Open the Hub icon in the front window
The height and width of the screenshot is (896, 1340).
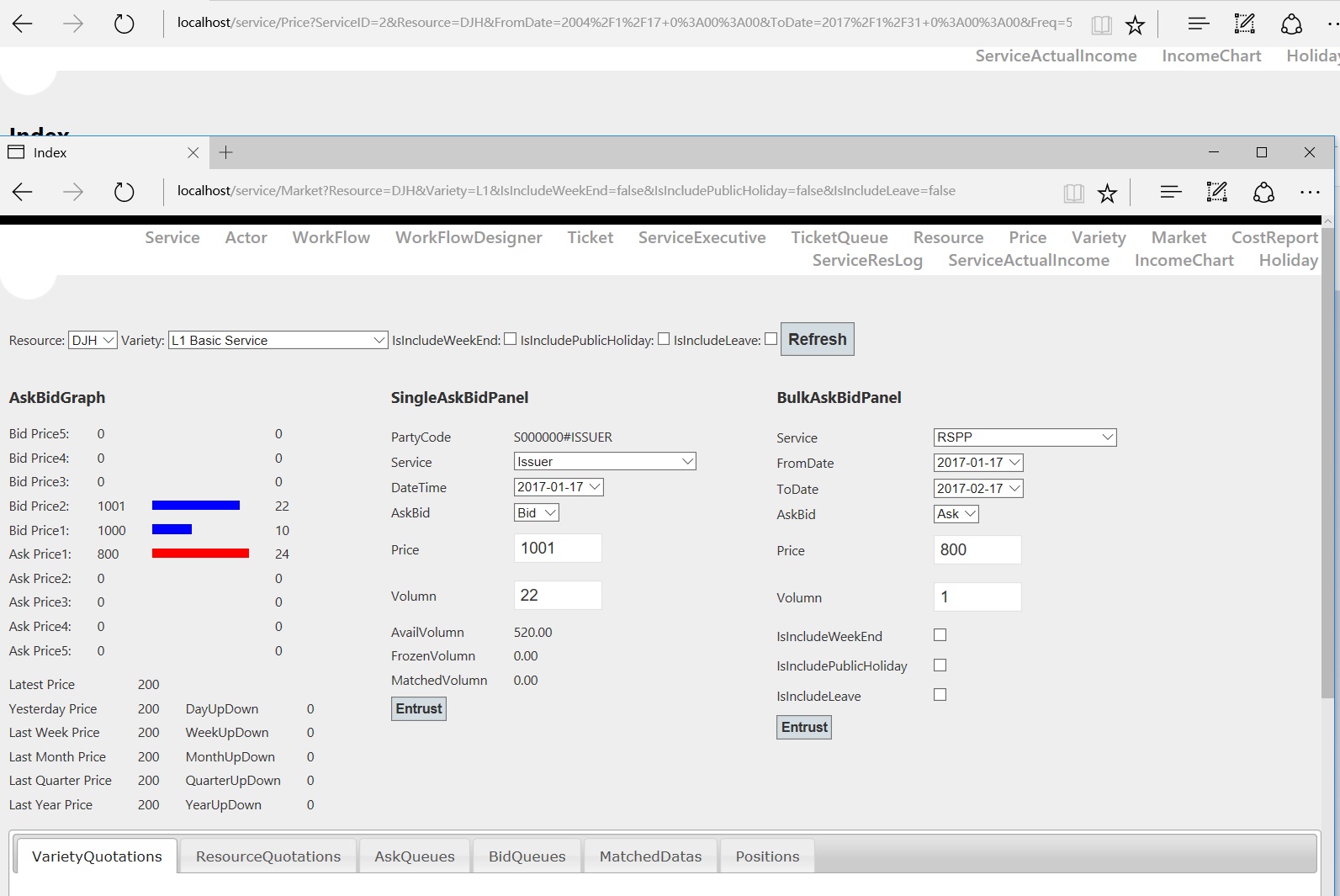click(1170, 192)
